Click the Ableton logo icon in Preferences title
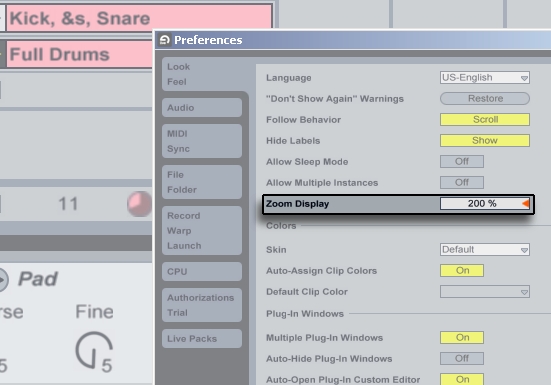551x385 pixels. 164,40
